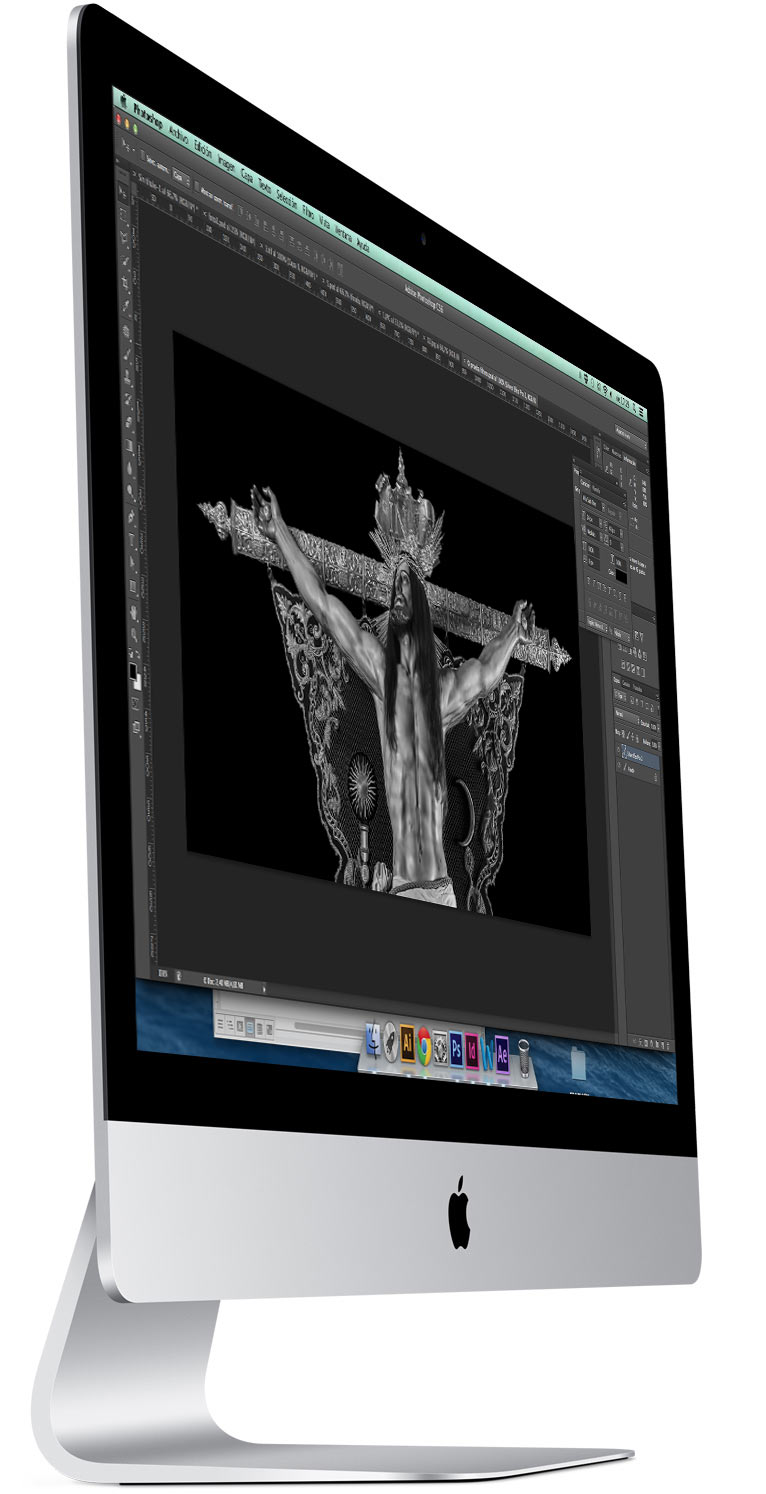Open Launchpad rocket icon in Dock
Screen dimensions: 766x1494
[x=390, y=1042]
